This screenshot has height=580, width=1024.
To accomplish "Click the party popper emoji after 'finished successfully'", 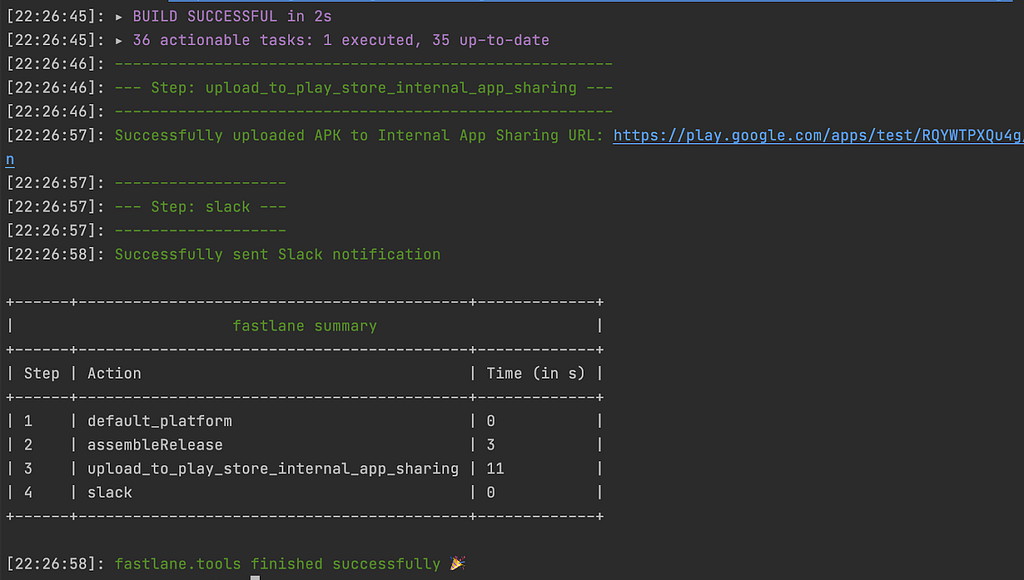I will [458, 563].
